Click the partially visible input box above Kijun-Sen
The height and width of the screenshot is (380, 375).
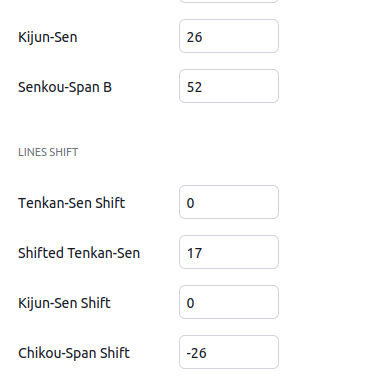click(x=229, y=1)
